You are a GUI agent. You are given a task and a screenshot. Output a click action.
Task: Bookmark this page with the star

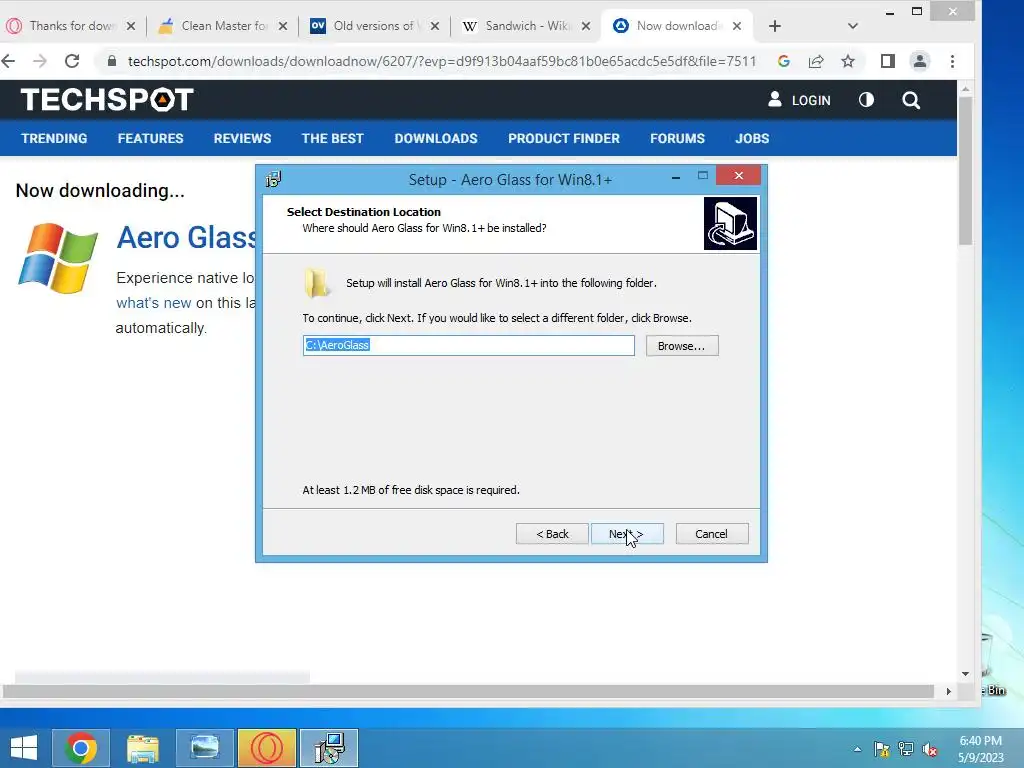tap(848, 61)
